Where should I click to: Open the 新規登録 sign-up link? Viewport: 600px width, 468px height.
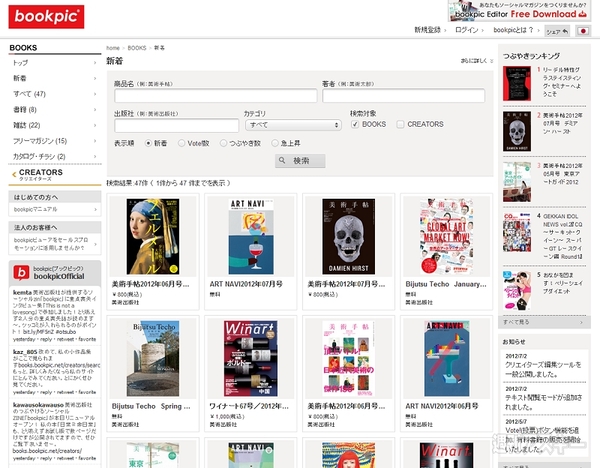point(427,30)
